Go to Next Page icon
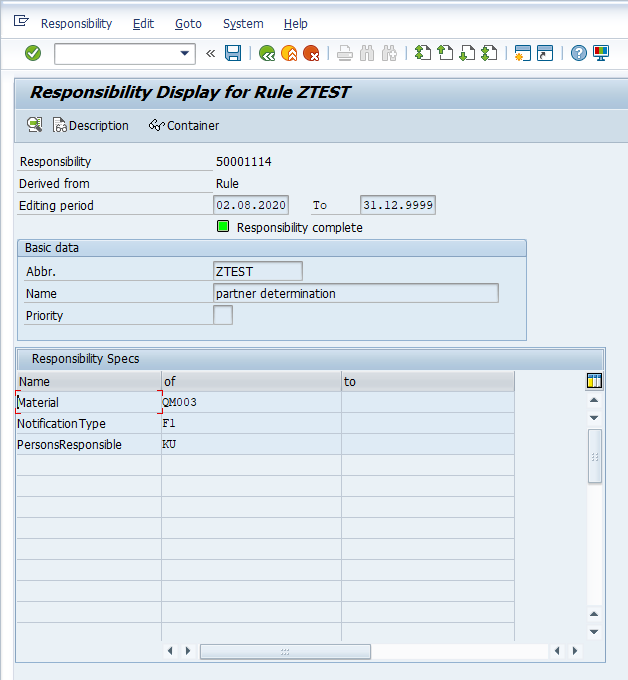 tap(467, 53)
